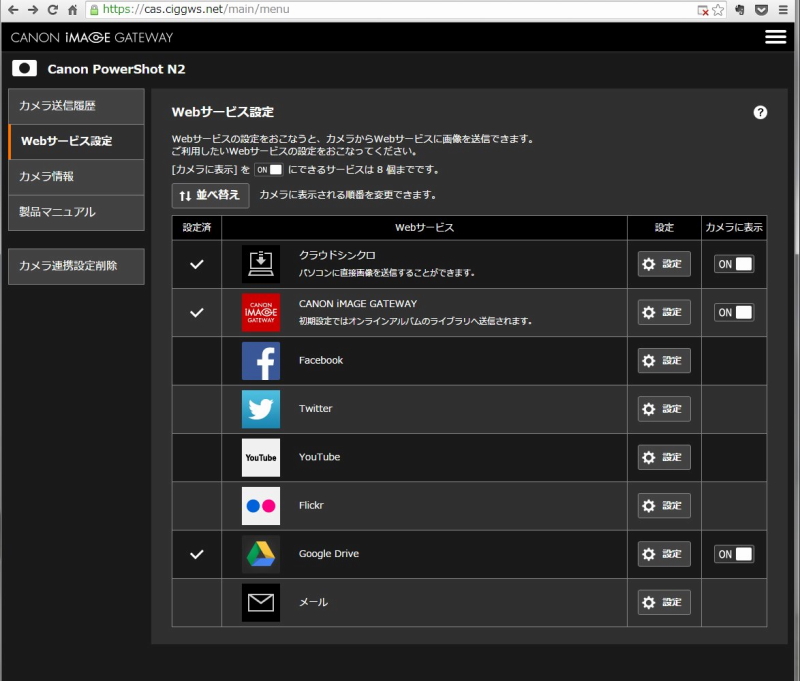
Task: Select Webサービス設定 in sidebar
Action: pyautogui.click(x=77, y=141)
